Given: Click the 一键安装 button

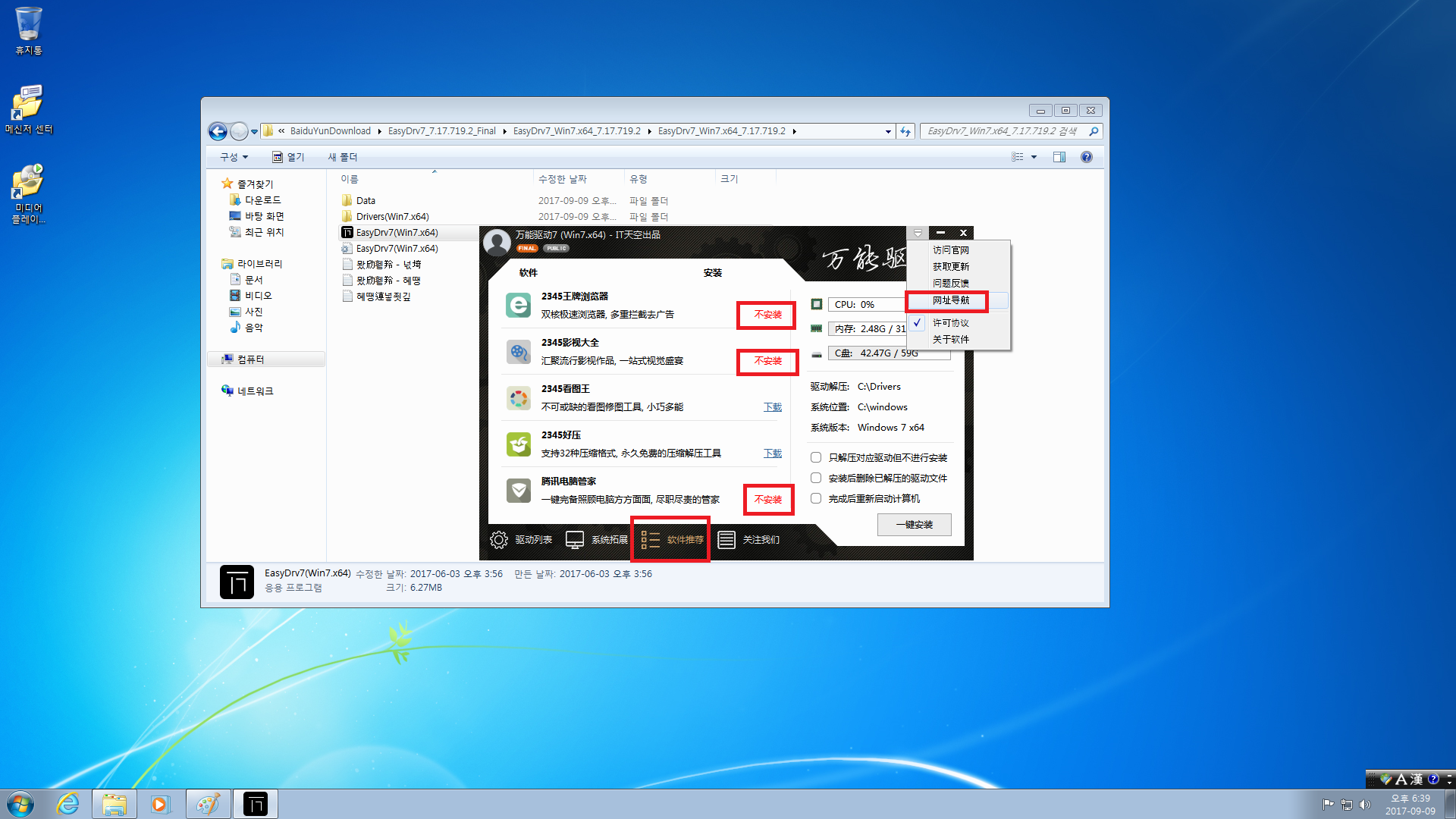Looking at the screenshot, I should (x=915, y=525).
